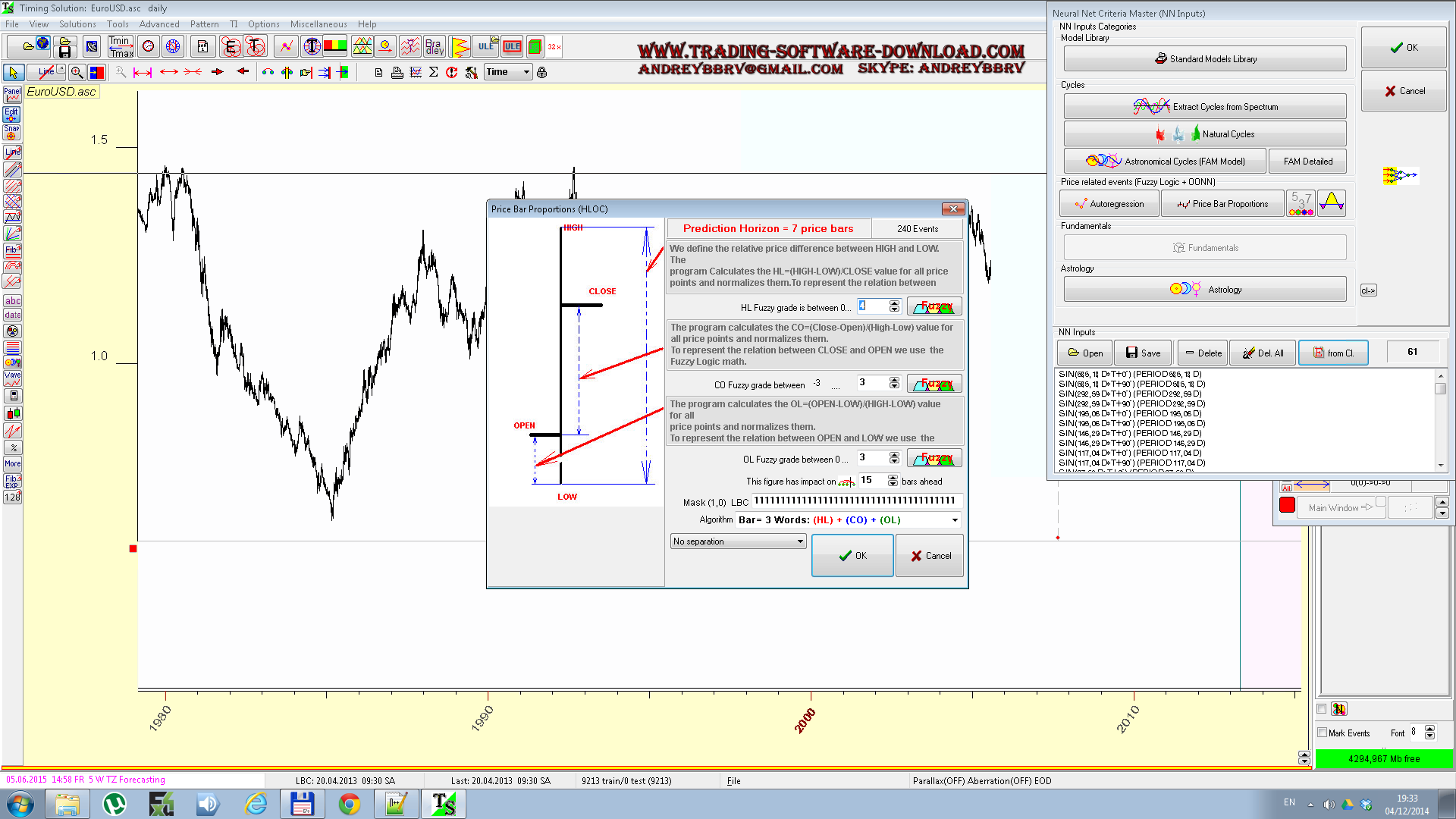Click the Extract Cycles from Spectrum button
This screenshot has height=819, width=1456.
tap(1205, 107)
